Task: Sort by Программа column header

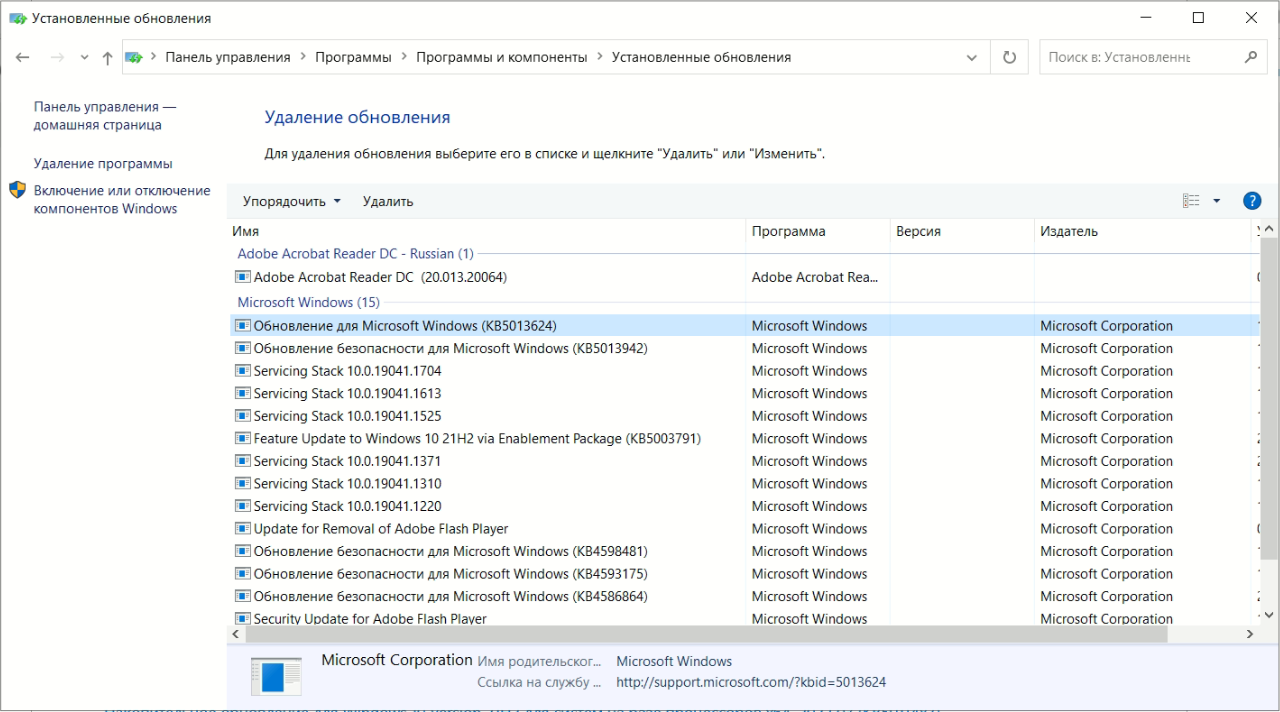Action: tap(817, 231)
